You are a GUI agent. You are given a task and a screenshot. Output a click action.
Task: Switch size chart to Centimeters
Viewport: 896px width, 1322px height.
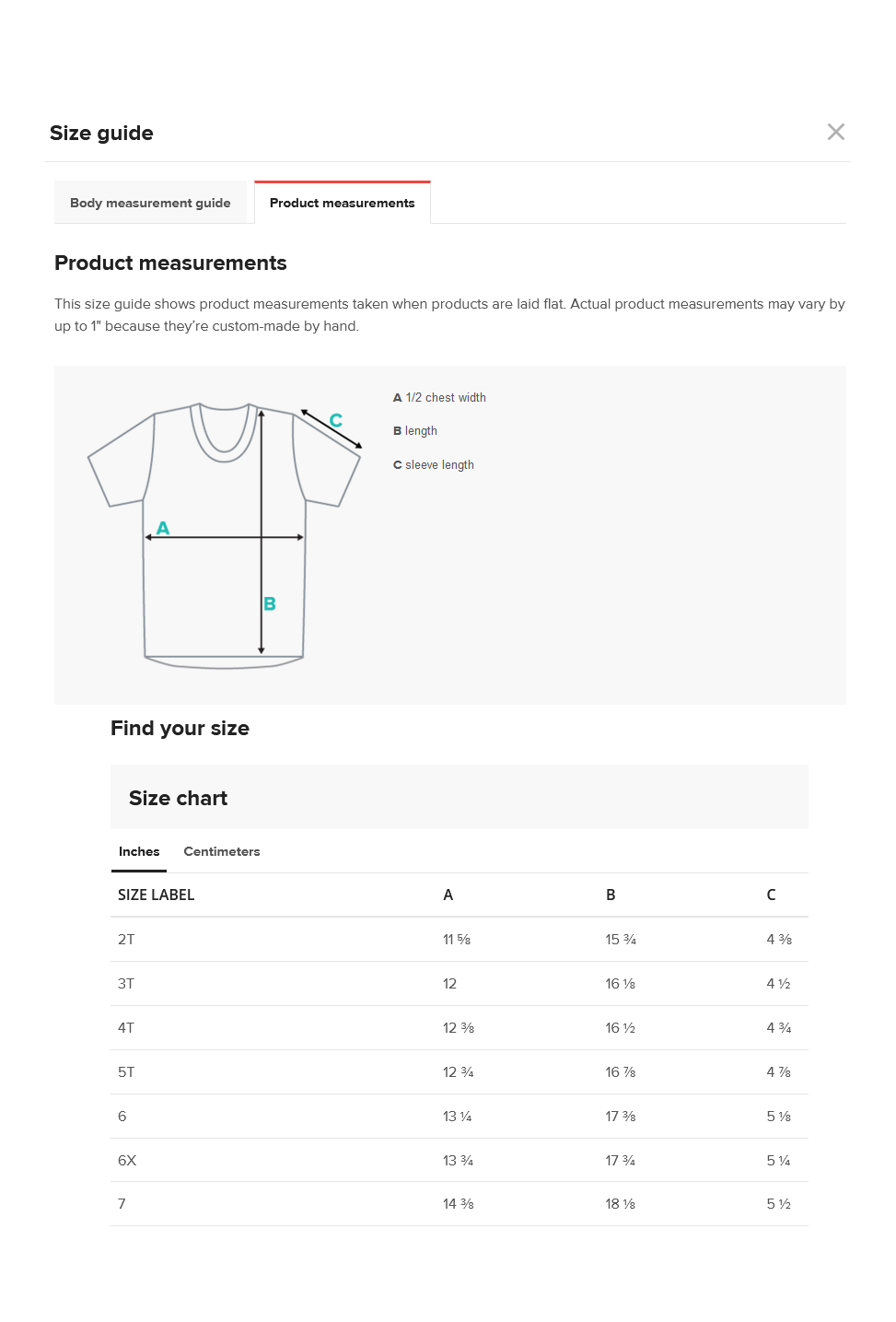coord(222,851)
